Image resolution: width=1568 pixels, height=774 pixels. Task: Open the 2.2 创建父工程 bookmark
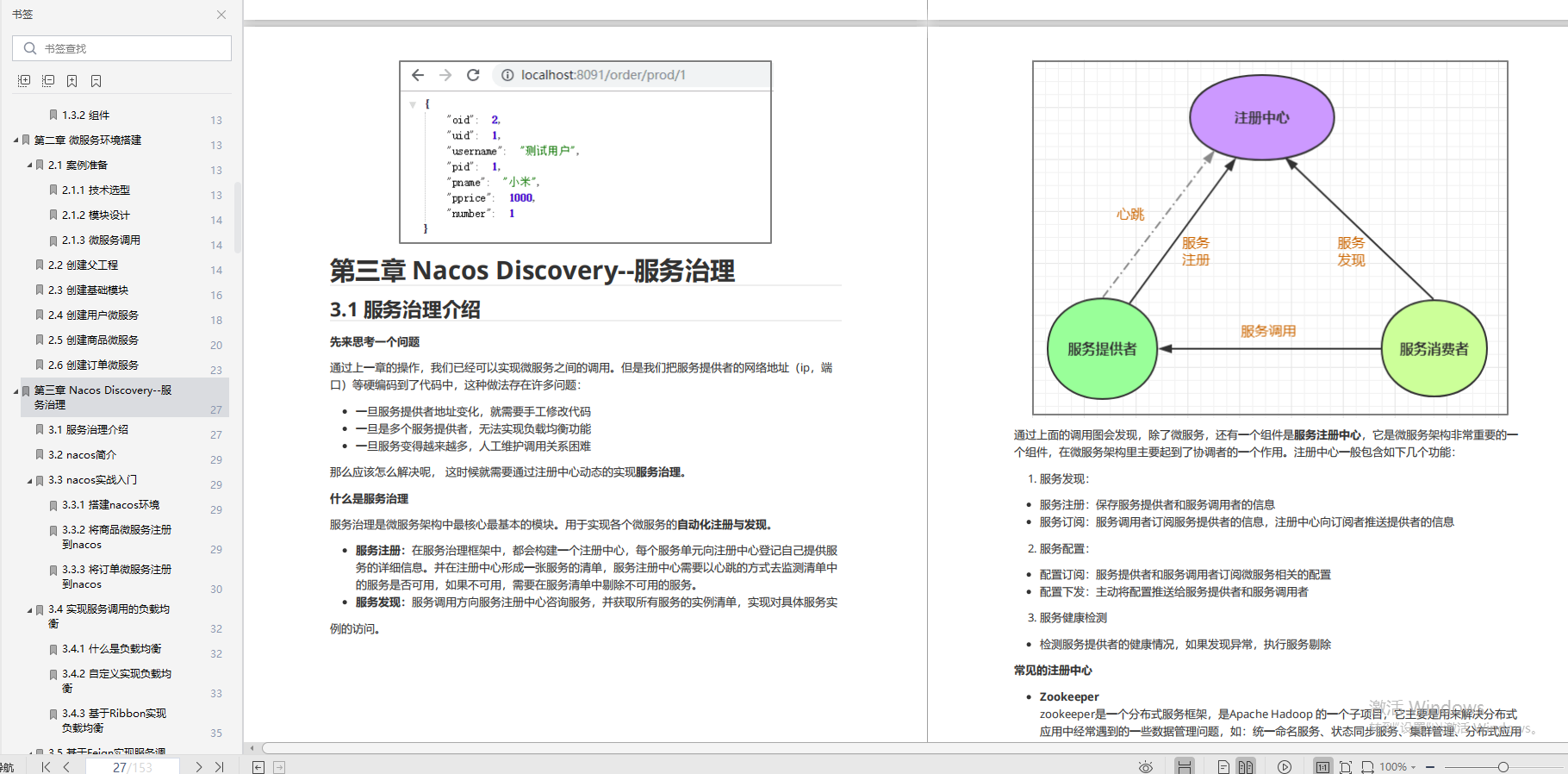tap(83, 265)
